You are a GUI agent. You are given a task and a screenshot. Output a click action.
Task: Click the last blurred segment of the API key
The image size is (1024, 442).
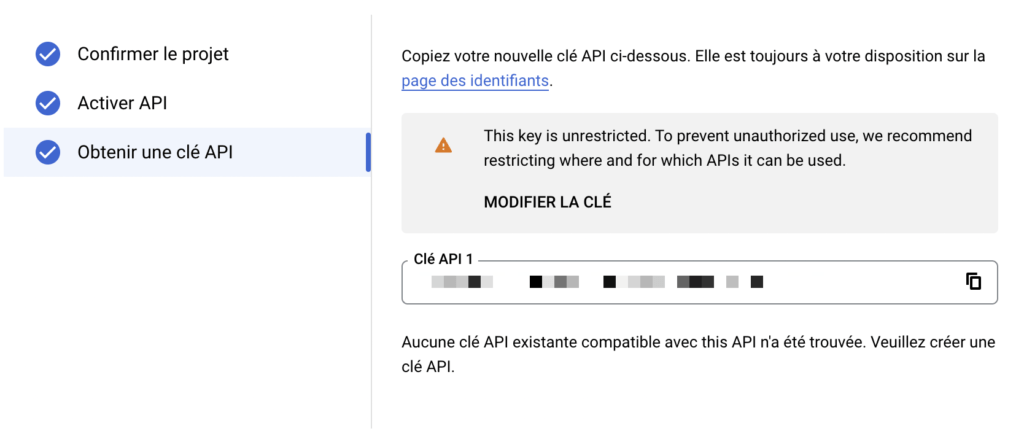pyautogui.click(x=757, y=282)
